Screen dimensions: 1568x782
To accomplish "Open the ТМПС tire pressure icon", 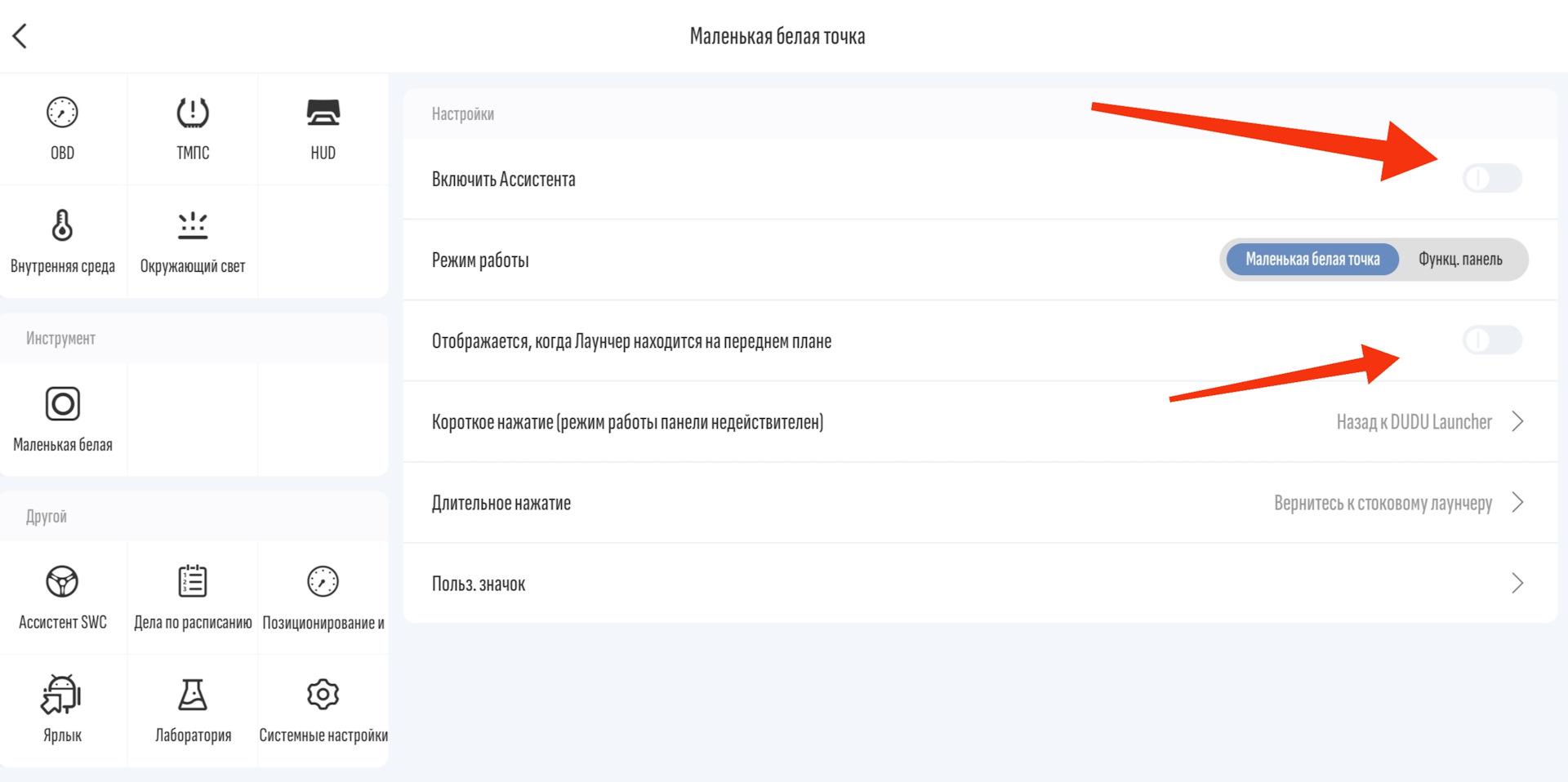I will click(193, 113).
